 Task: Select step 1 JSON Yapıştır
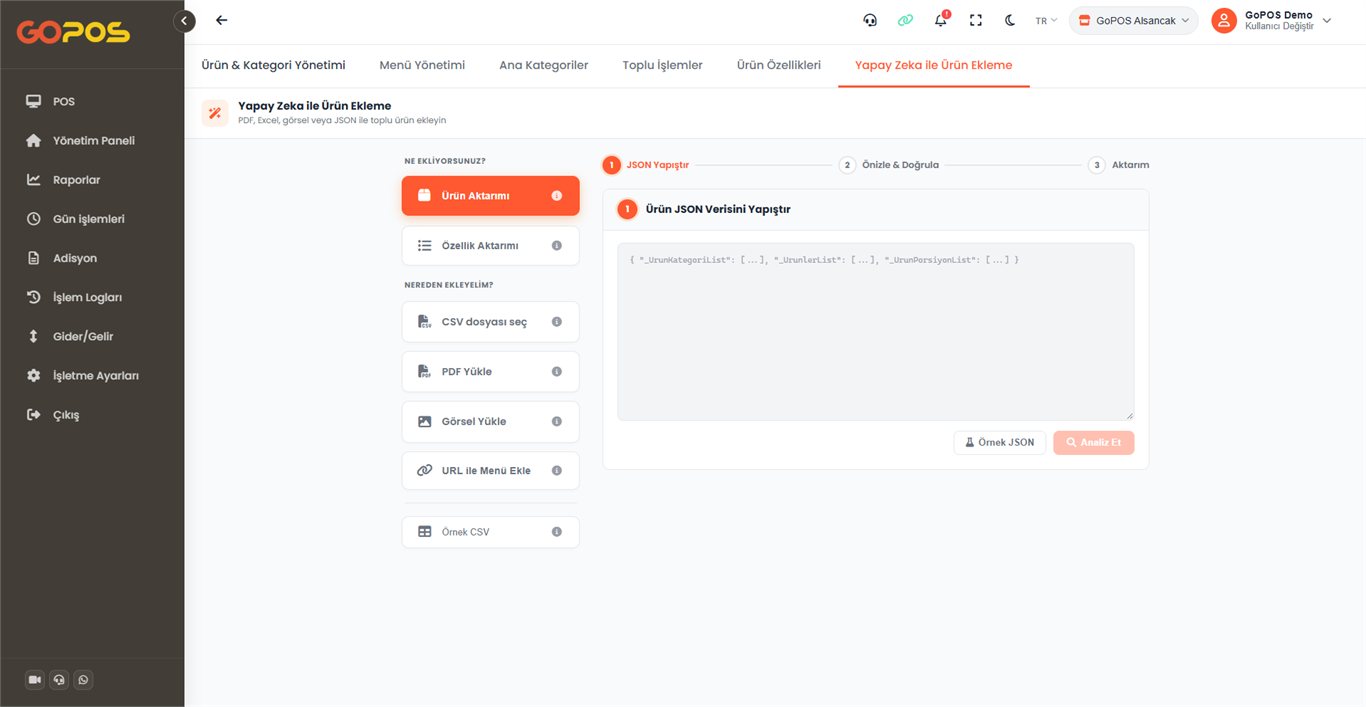coord(646,165)
